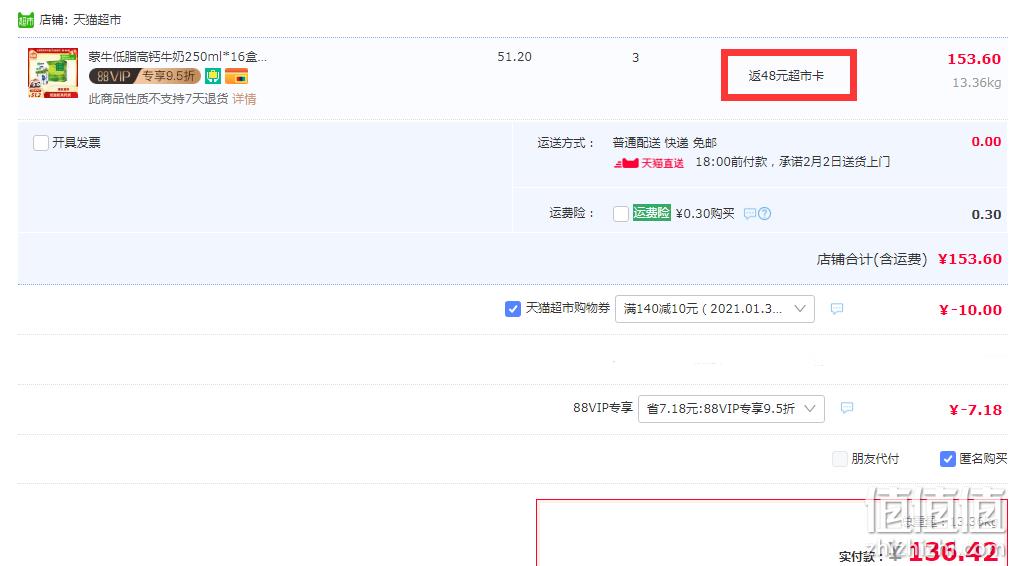Click the orange card icon beside 88VIP badge

[236, 76]
